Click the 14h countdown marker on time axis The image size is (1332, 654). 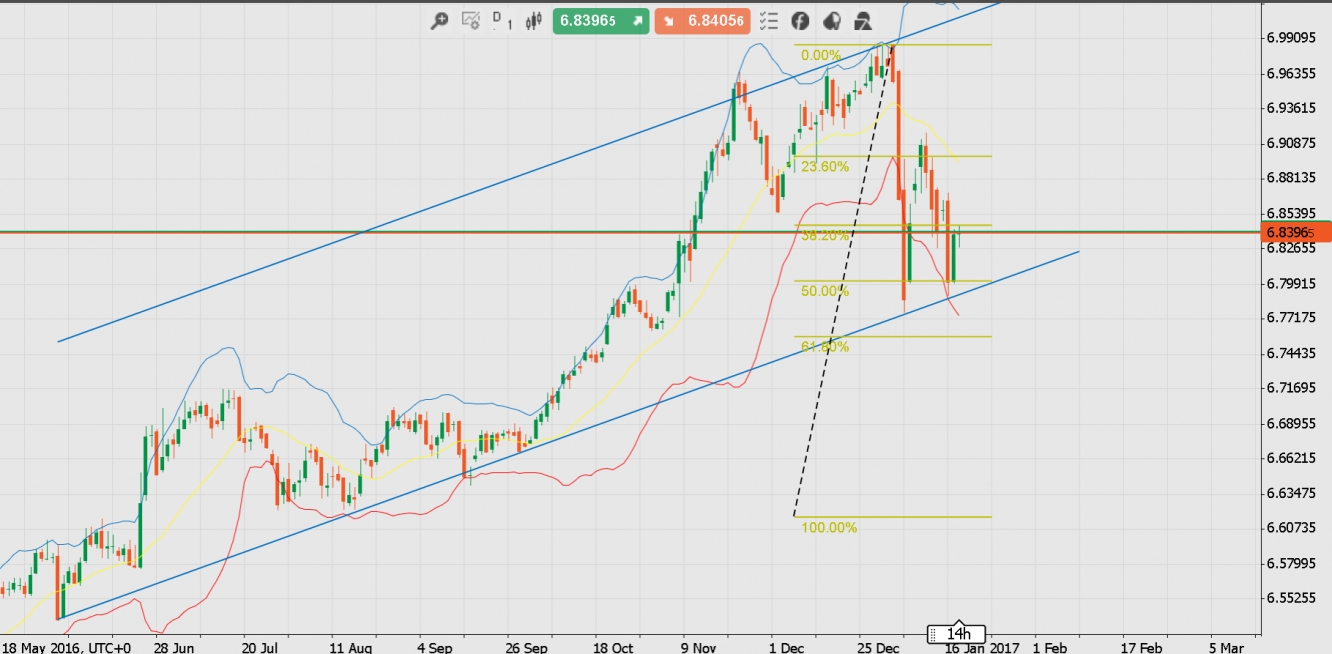957,634
